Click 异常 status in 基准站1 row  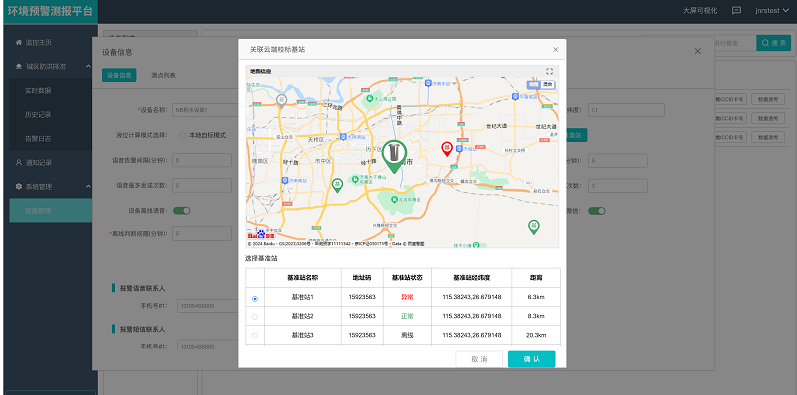coord(407,297)
